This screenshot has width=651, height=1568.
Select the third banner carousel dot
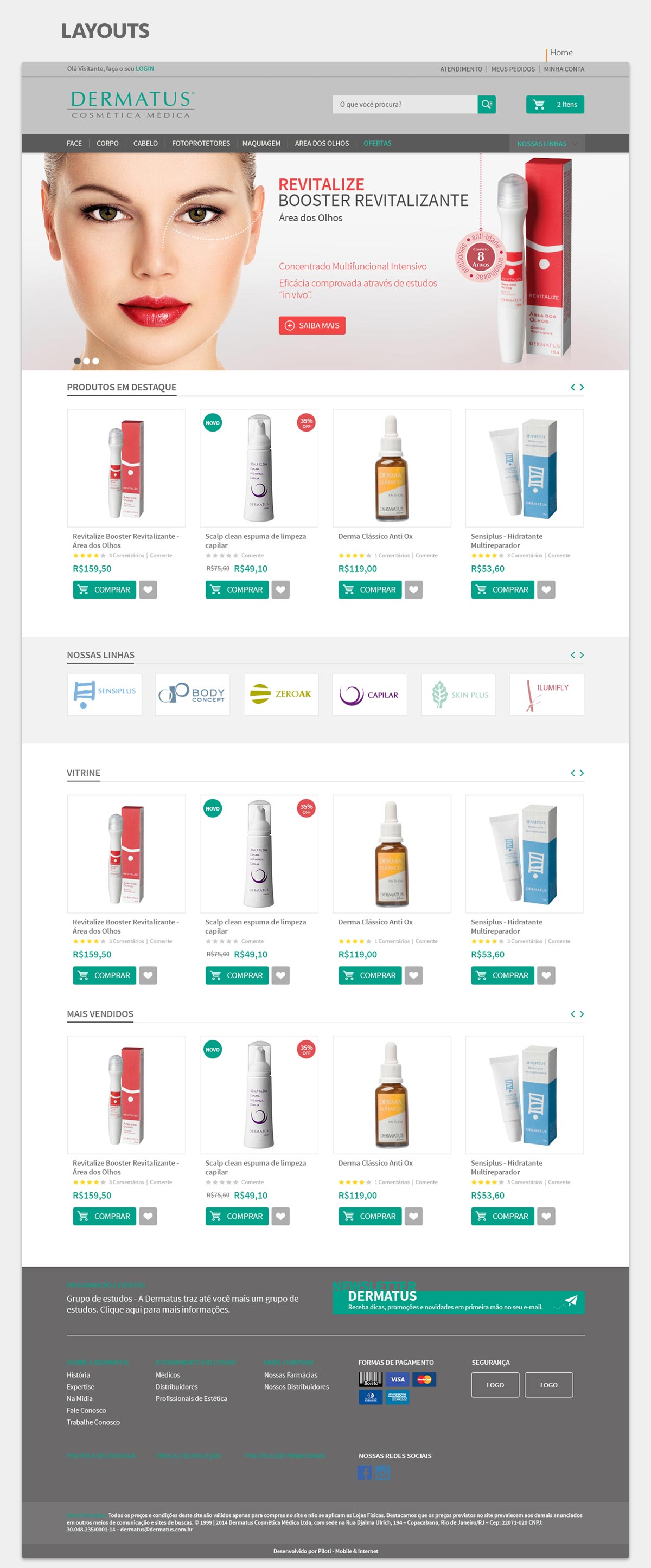95,361
